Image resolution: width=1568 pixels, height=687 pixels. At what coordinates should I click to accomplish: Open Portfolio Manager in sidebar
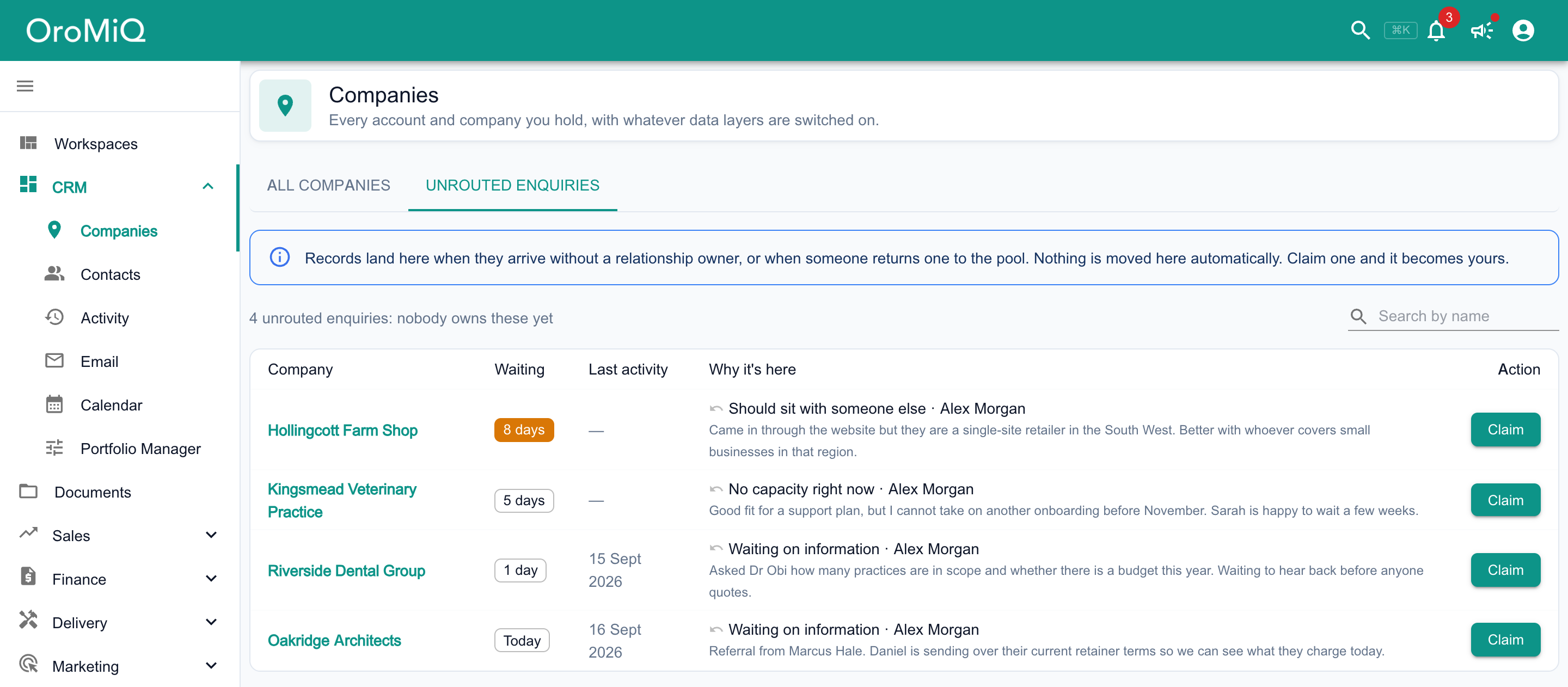click(x=119, y=449)
